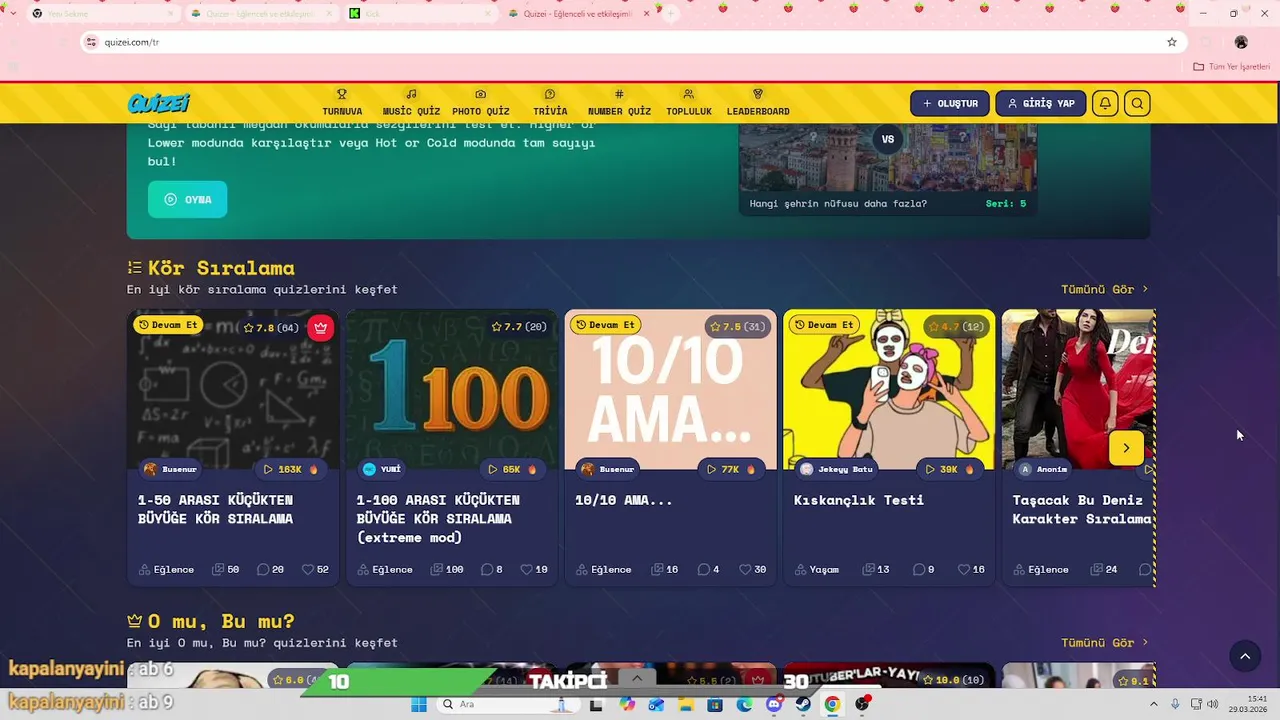Image resolution: width=1280 pixels, height=720 pixels.
Task: Click Jekeyy Batu avatar icon
Action: click(806, 469)
